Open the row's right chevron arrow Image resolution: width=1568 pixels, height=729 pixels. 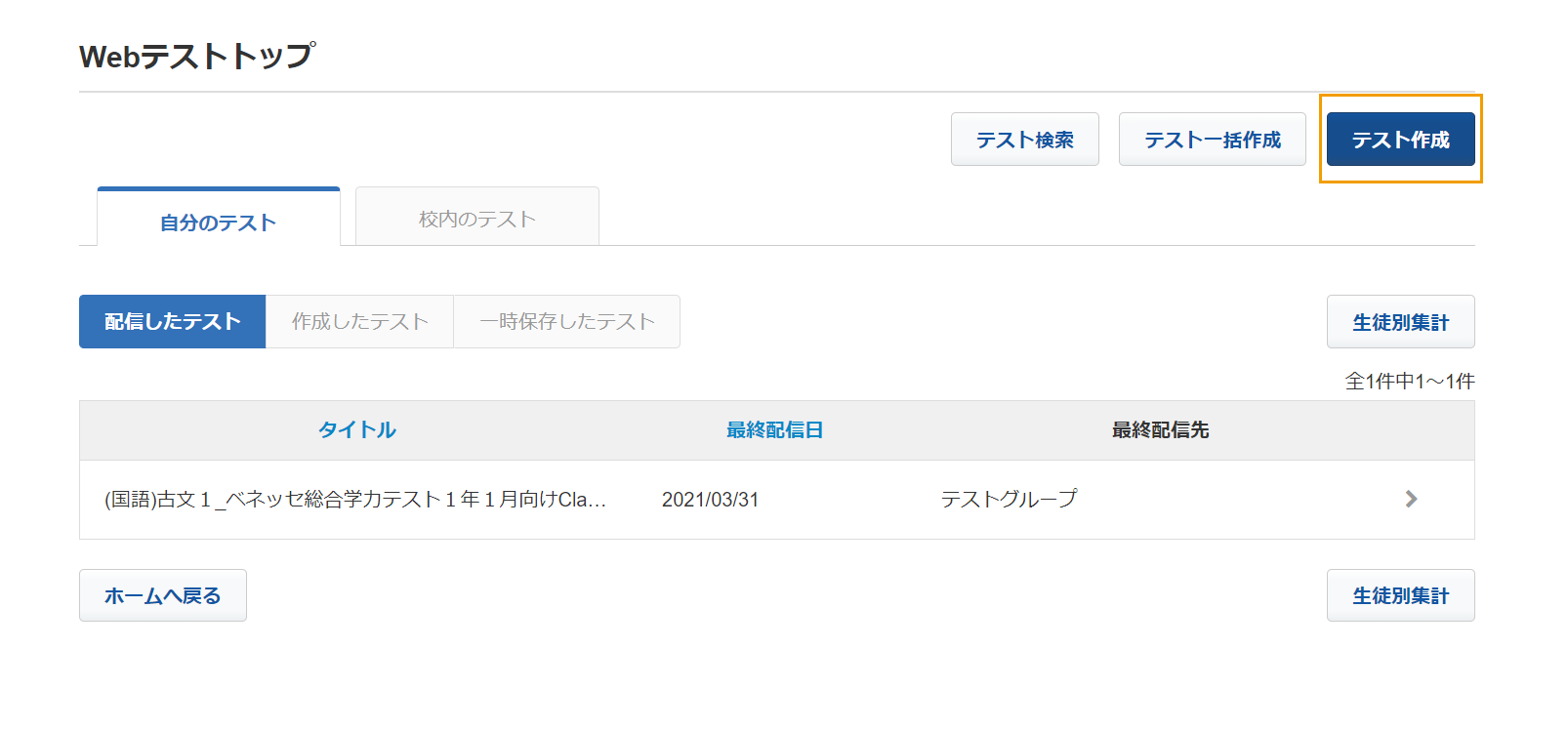coord(1411,499)
